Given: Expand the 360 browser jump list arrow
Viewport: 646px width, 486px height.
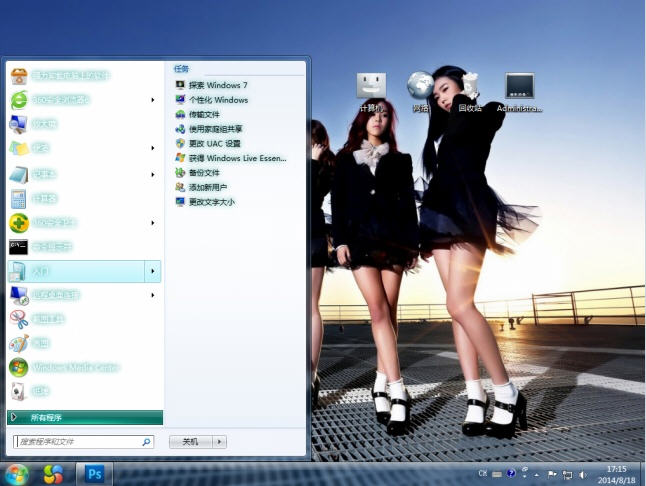Looking at the screenshot, I should point(152,100).
